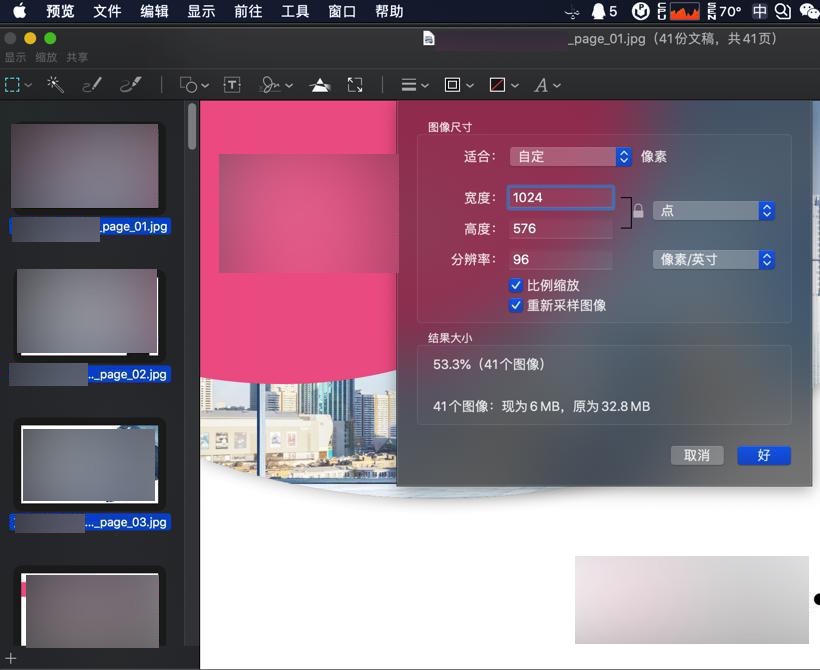Open the Signature tool

click(x=271, y=85)
